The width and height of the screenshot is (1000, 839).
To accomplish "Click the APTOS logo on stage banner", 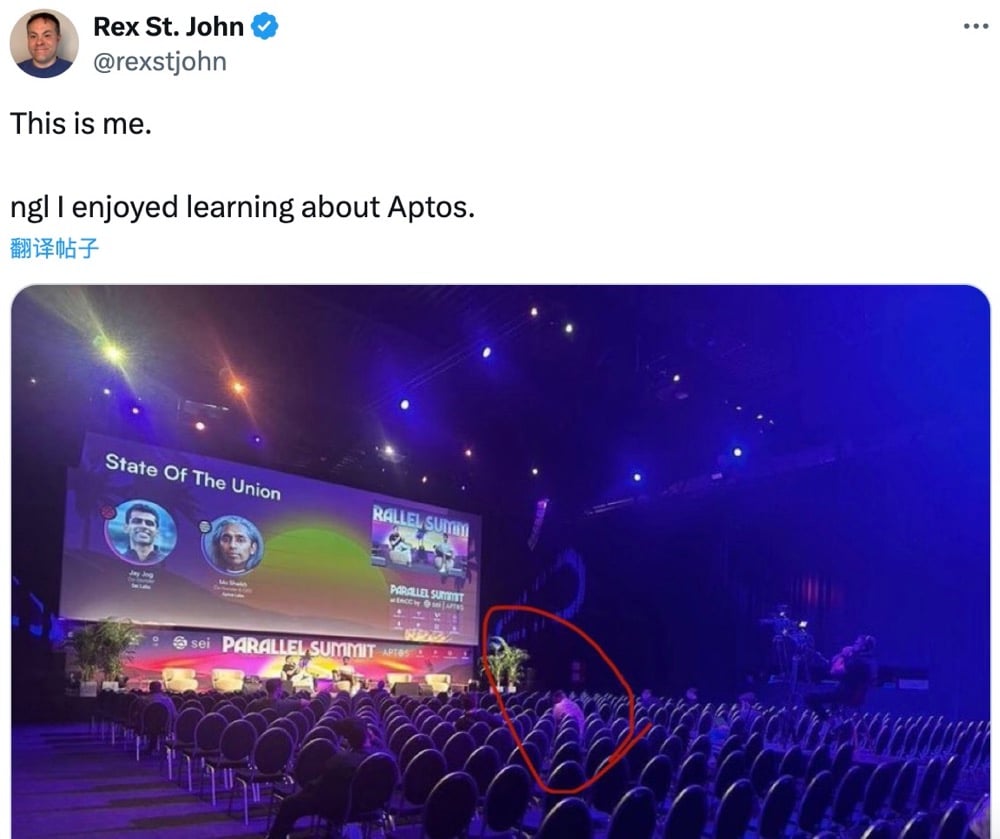I will [395, 652].
